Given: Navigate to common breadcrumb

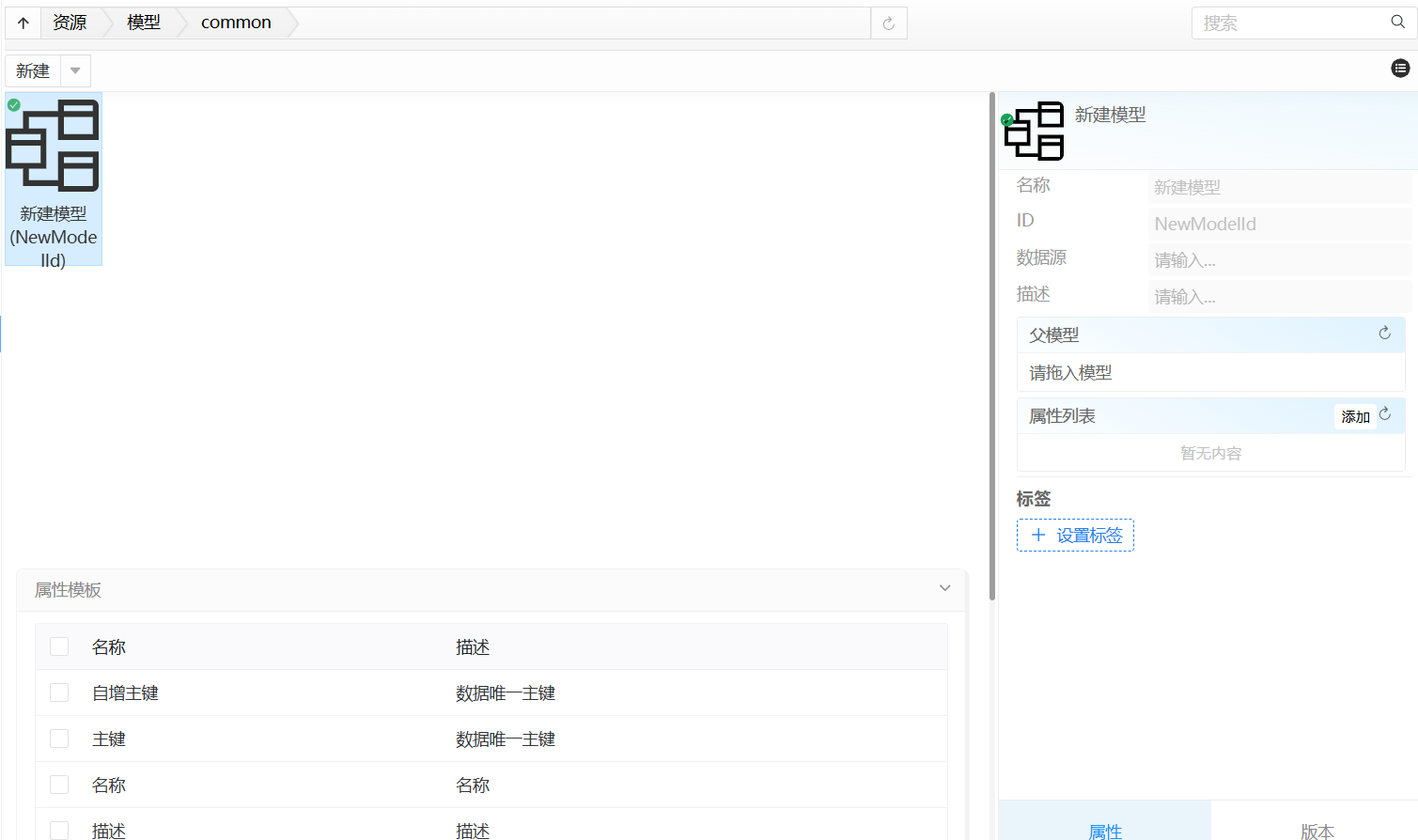Looking at the screenshot, I should [x=236, y=23].
